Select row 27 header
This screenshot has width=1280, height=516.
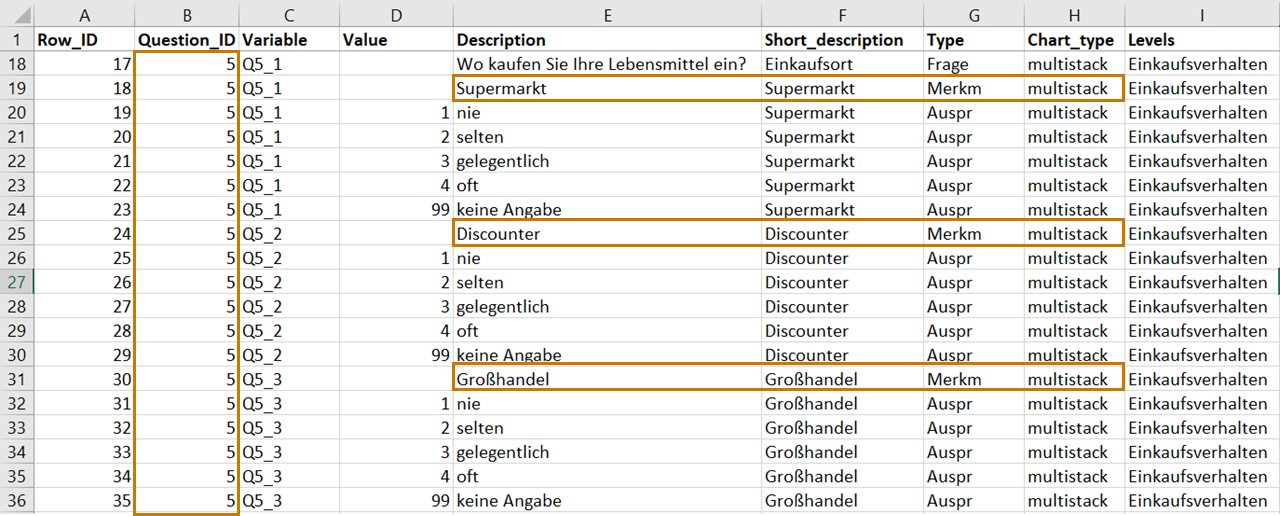(17, 282)
